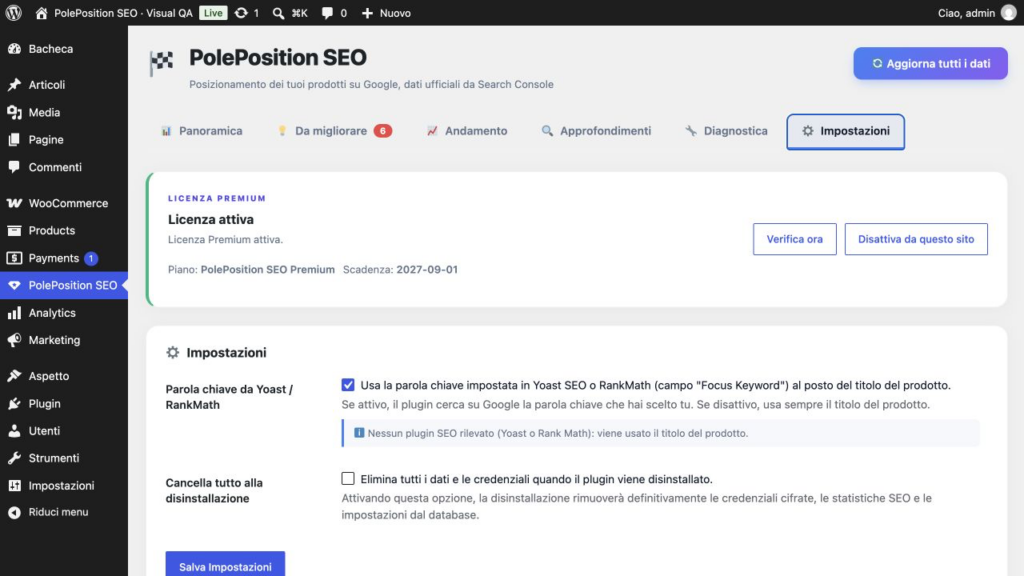Click gear icon beside Impostazioni section heading
Viewport: 1024px width, 576px height.
coord(172,353)
